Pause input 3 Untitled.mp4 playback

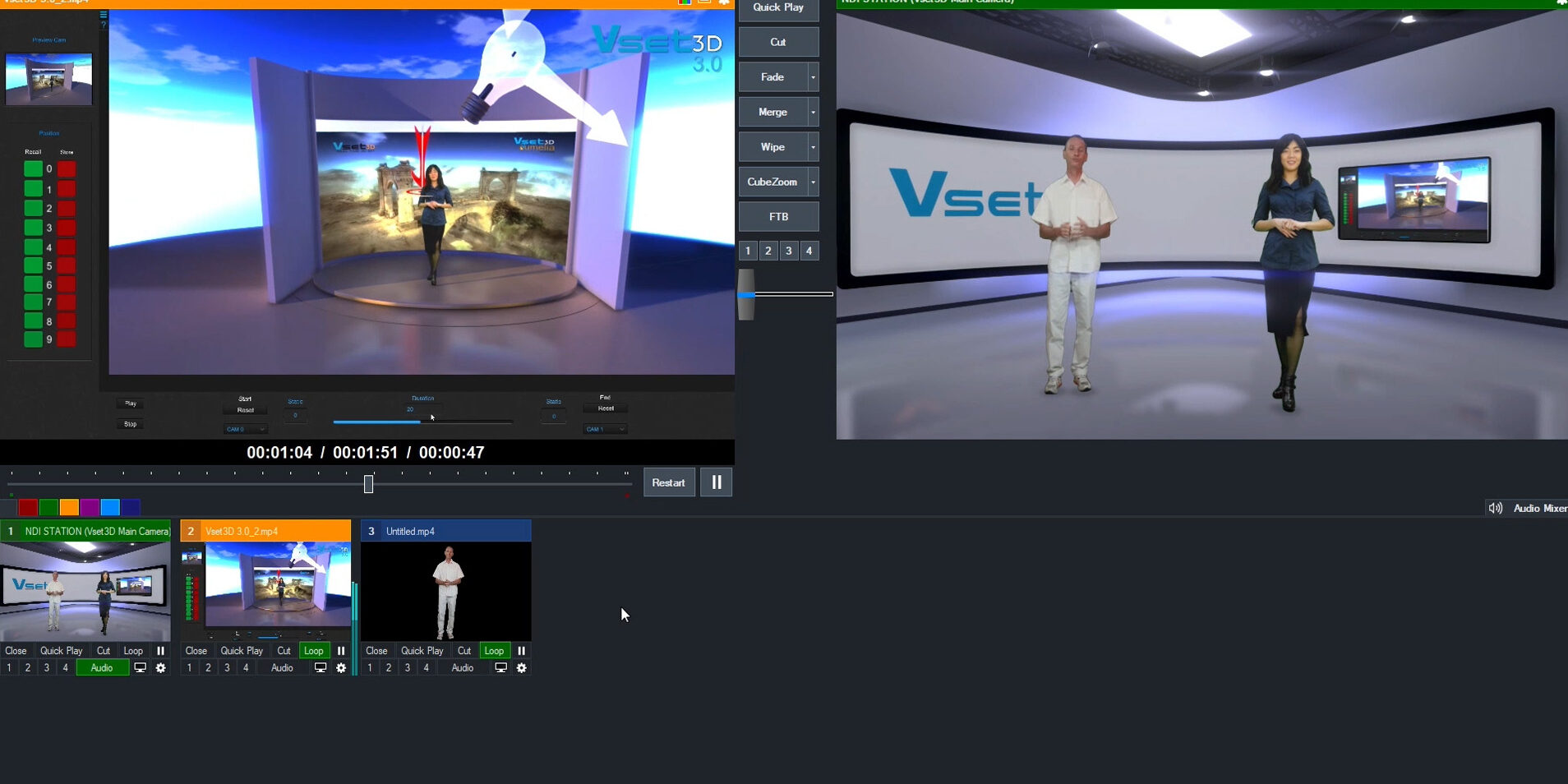(521, 651)
